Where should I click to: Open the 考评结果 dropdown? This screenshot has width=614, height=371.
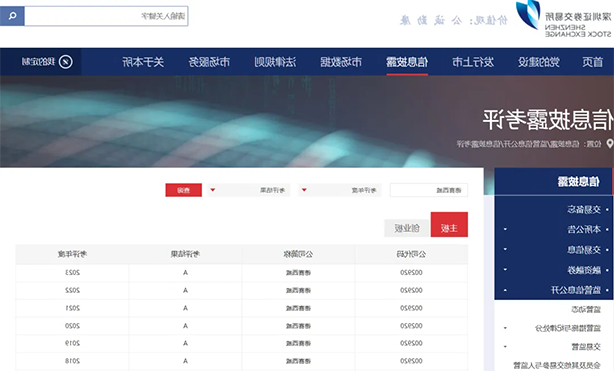click(x=248, y=190)
